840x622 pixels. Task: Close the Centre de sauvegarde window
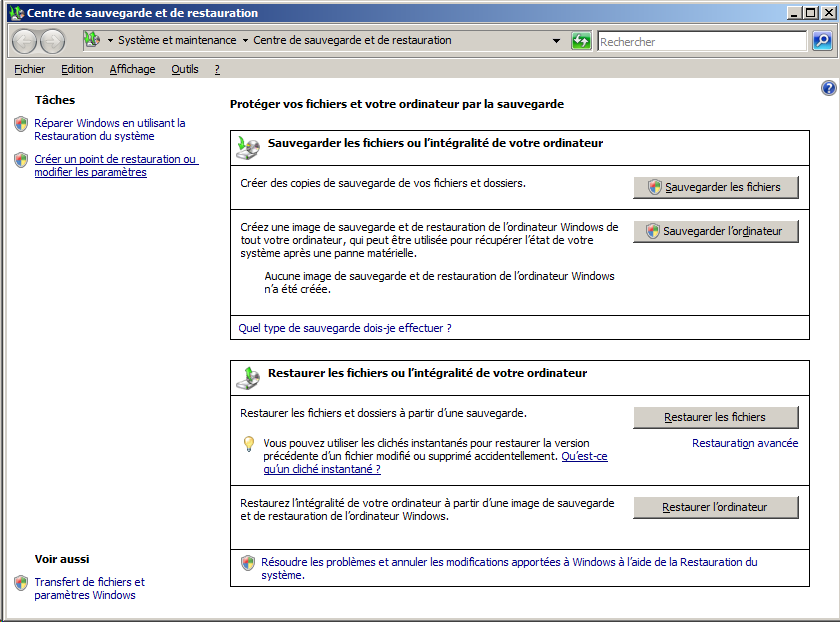coord(828,12)
